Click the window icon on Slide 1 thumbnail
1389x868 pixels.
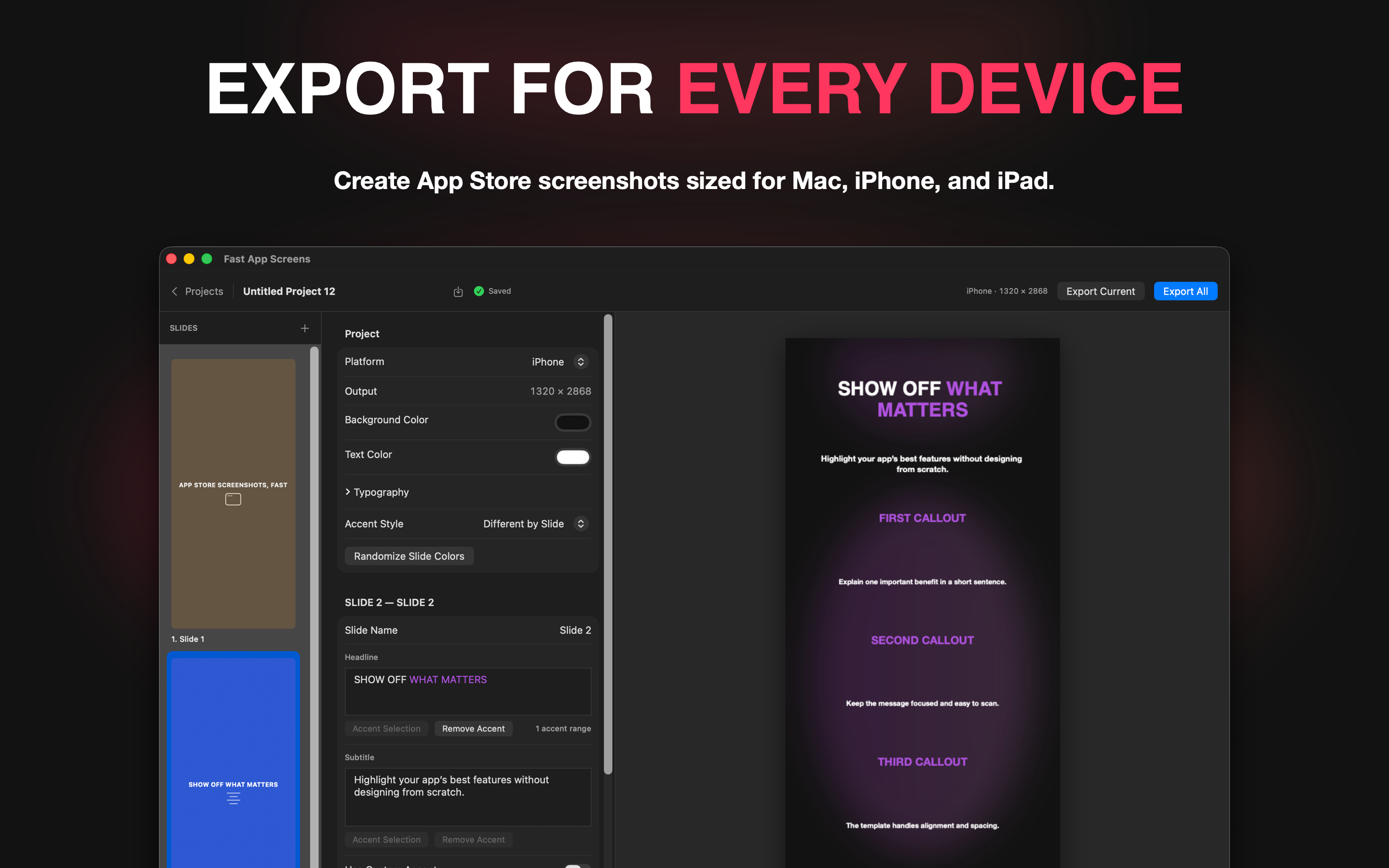(x=233, y=500)
